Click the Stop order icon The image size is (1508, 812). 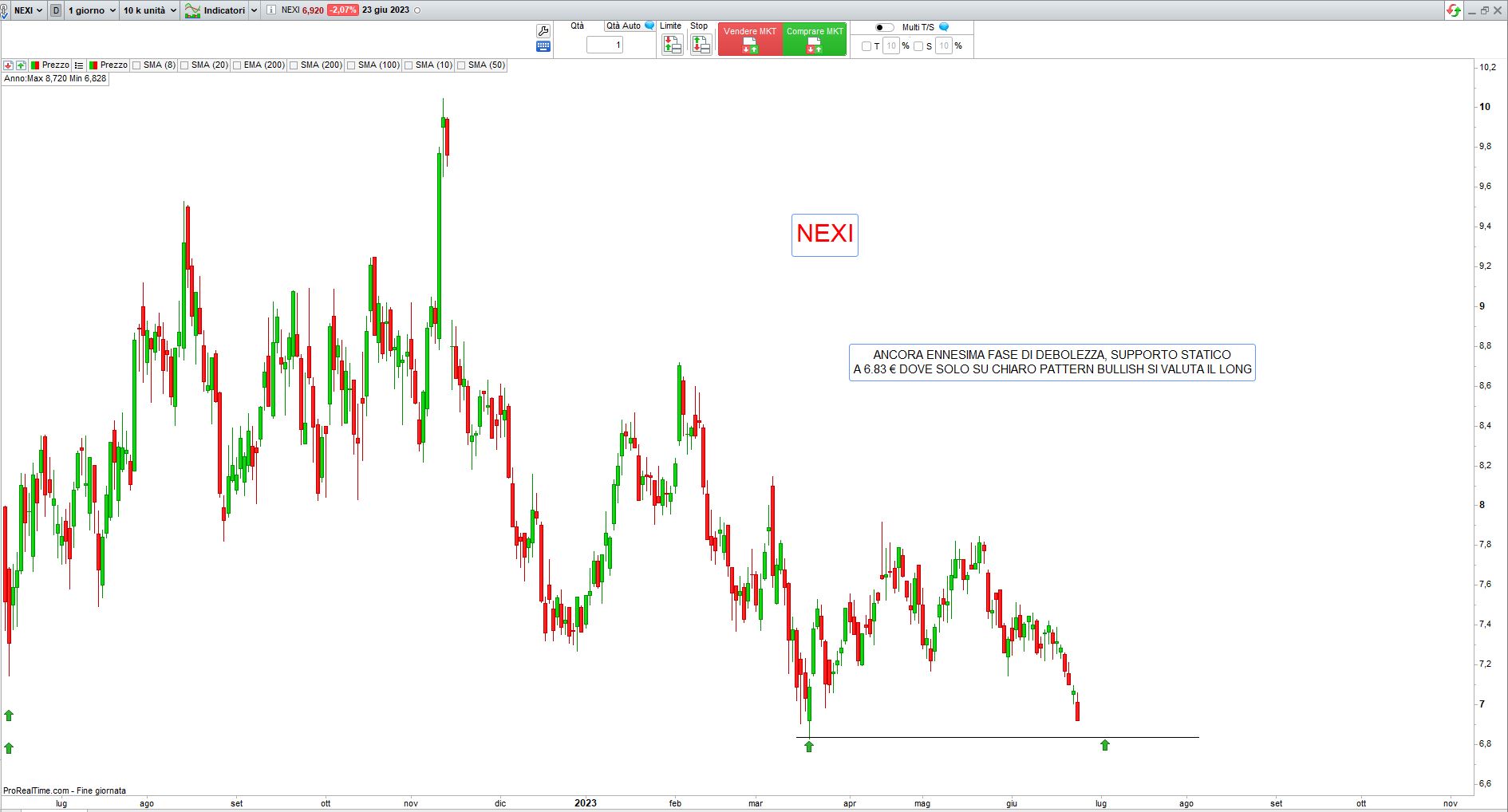click(x=701, y=45)
